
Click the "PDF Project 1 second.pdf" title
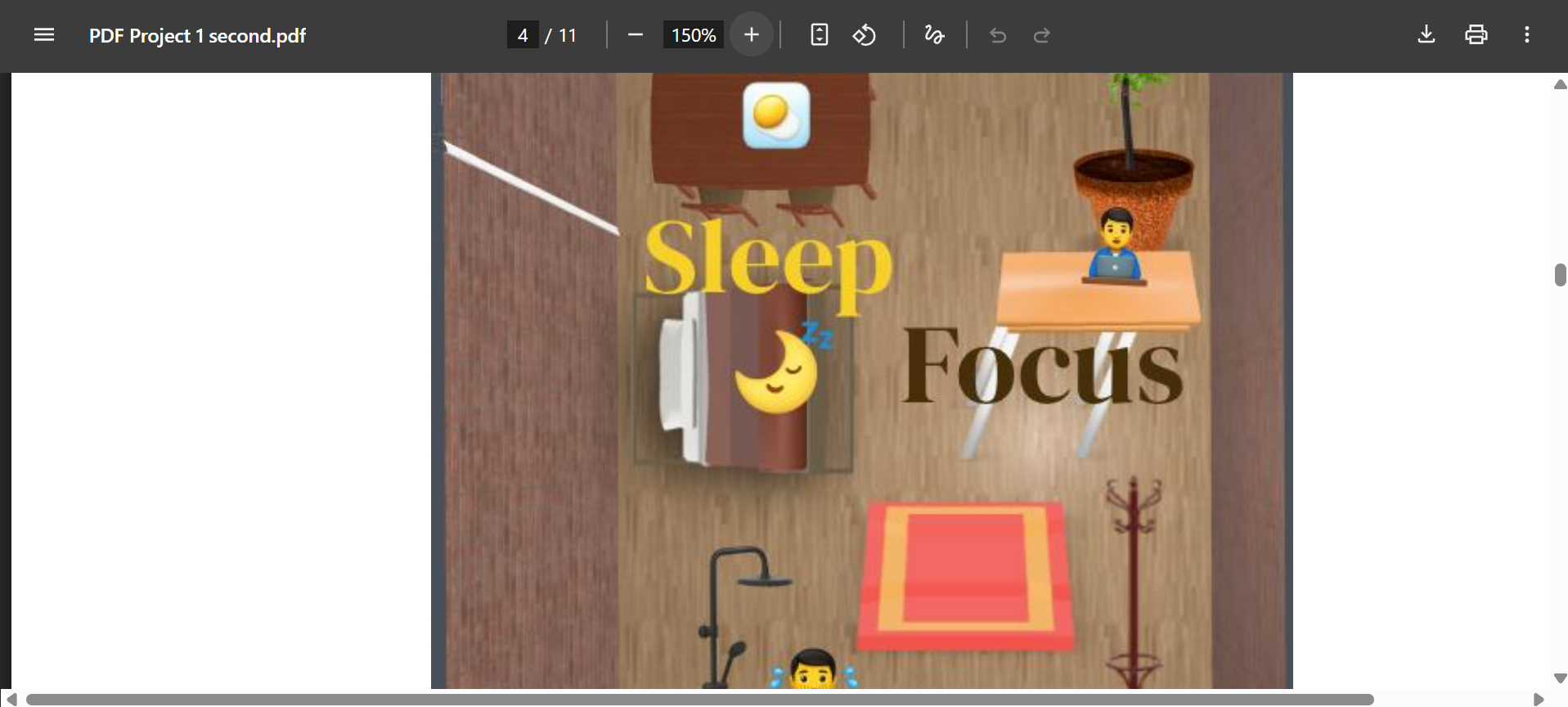click(x=197, y=36)
